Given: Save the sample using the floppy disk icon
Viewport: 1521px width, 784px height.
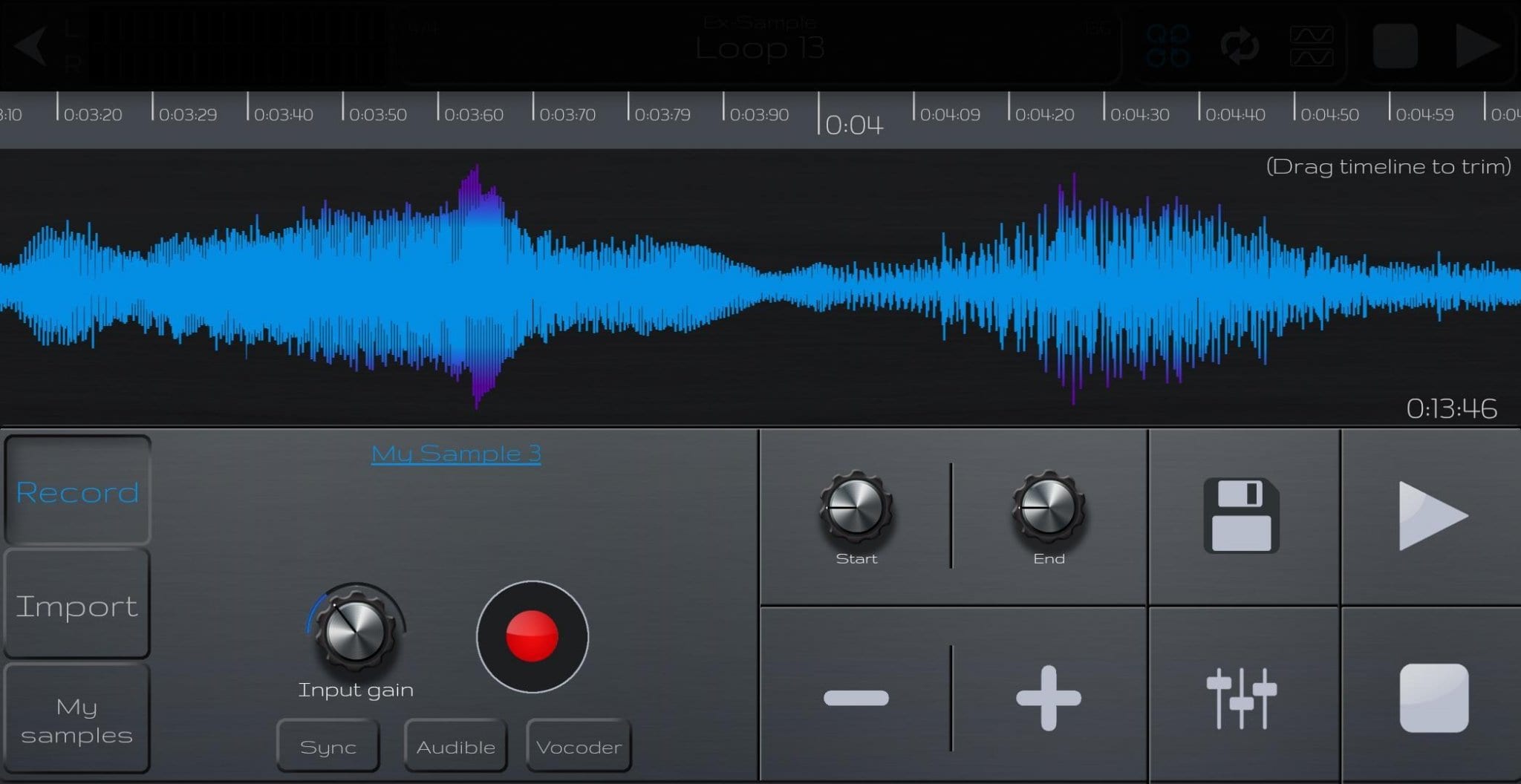Looking at the screenshot, I should 1241,516.
